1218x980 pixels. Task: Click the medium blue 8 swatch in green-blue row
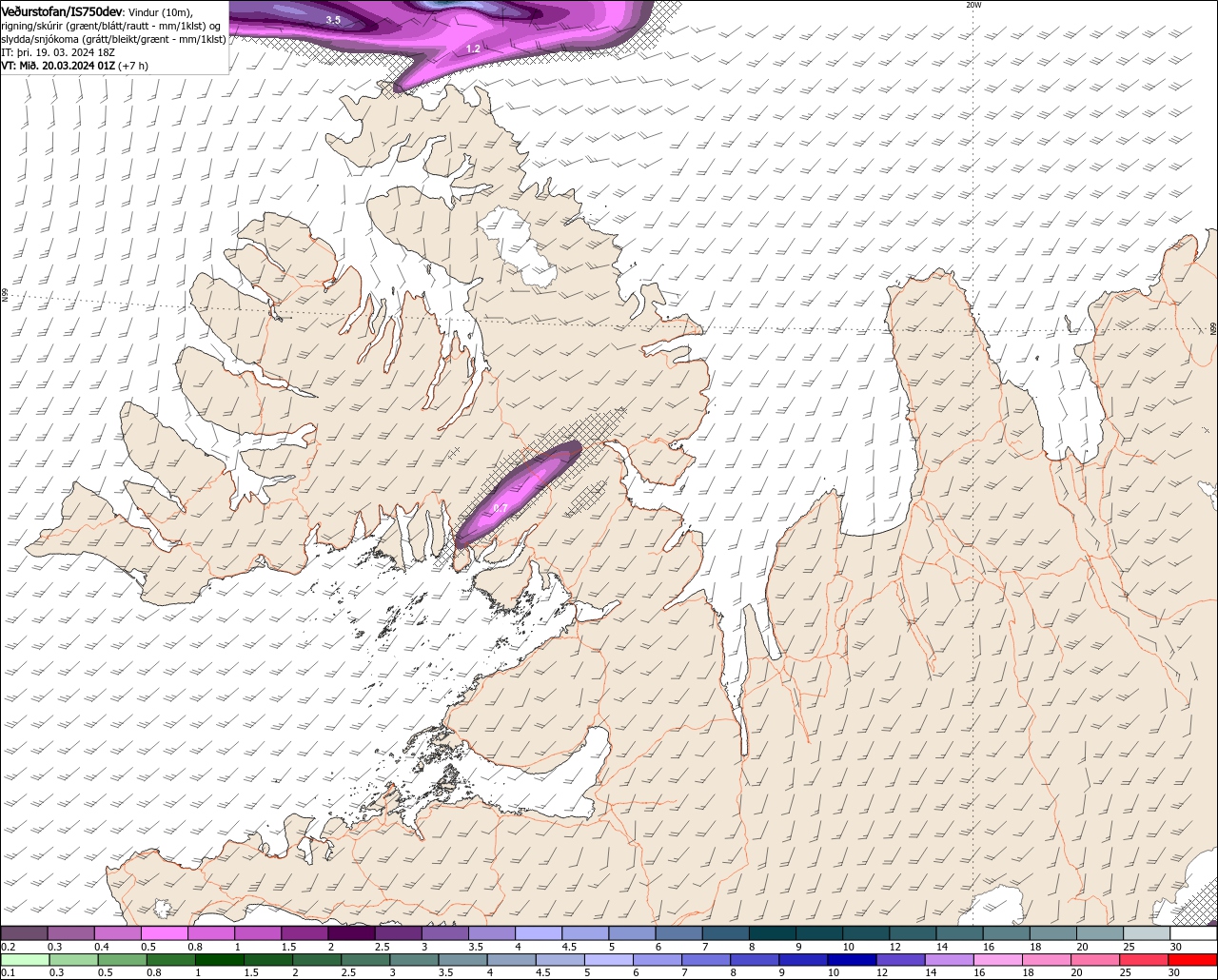pos(755,960)
